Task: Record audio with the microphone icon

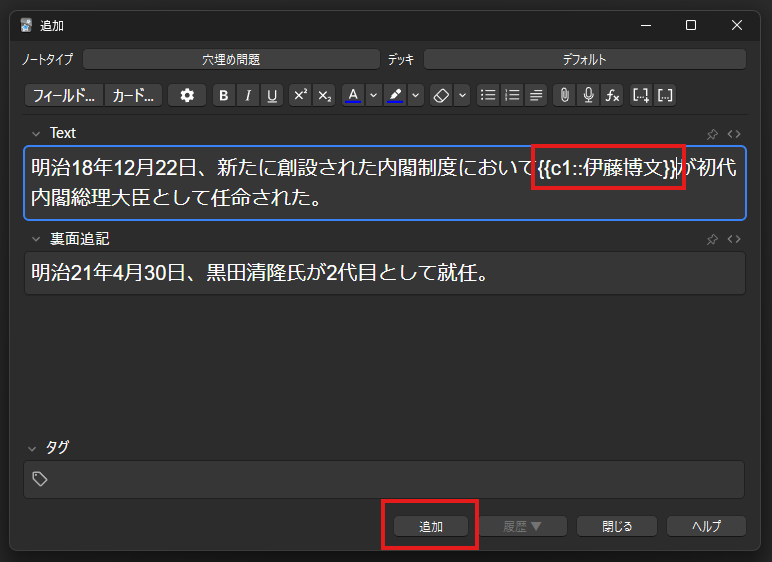Action: click(x=588, y=96)
